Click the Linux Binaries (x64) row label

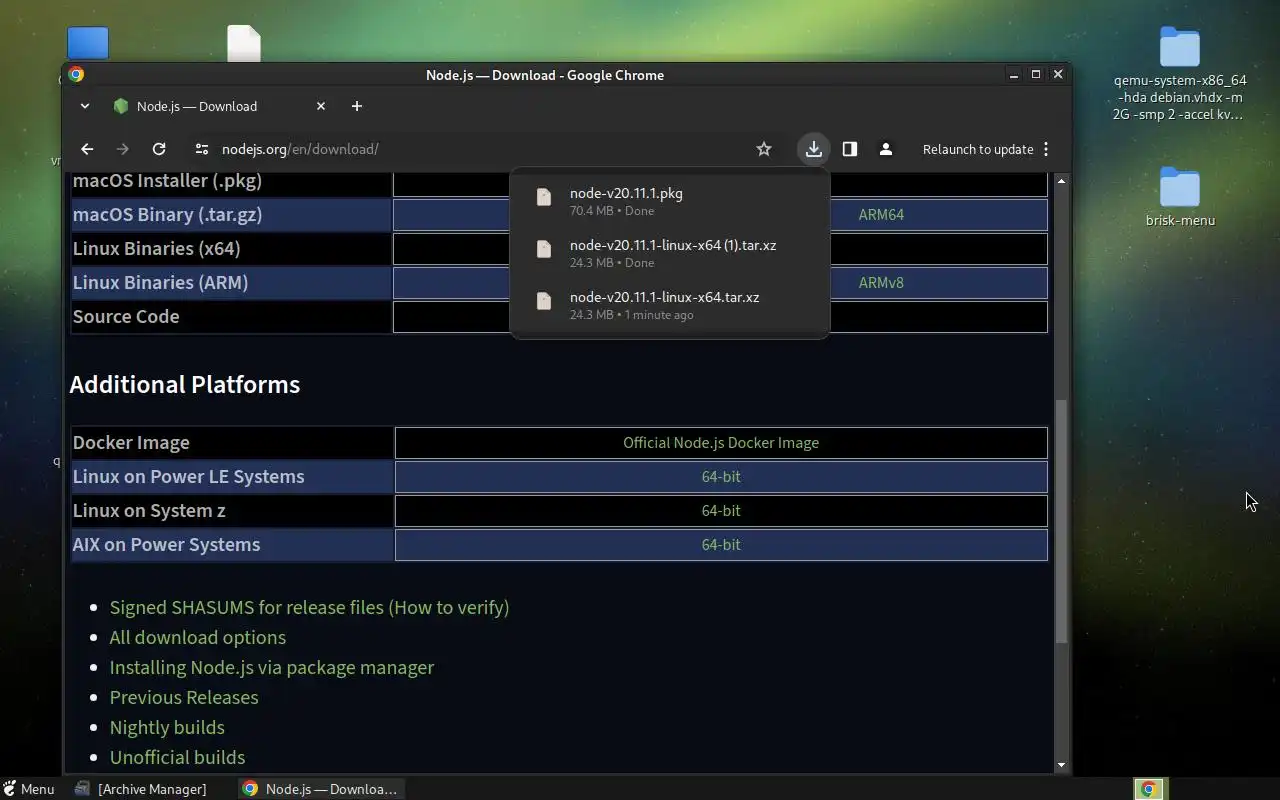coord(156,249)
